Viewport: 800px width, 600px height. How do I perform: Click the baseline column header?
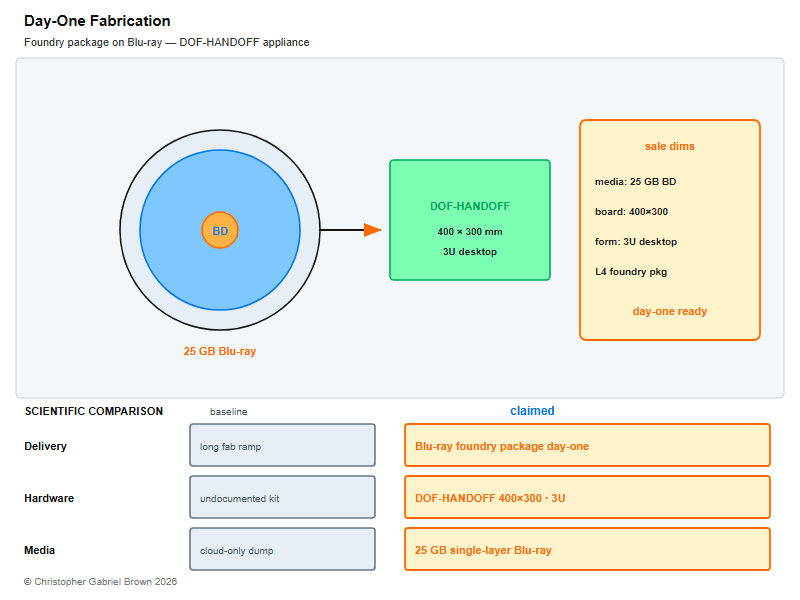tap(229, 412)
